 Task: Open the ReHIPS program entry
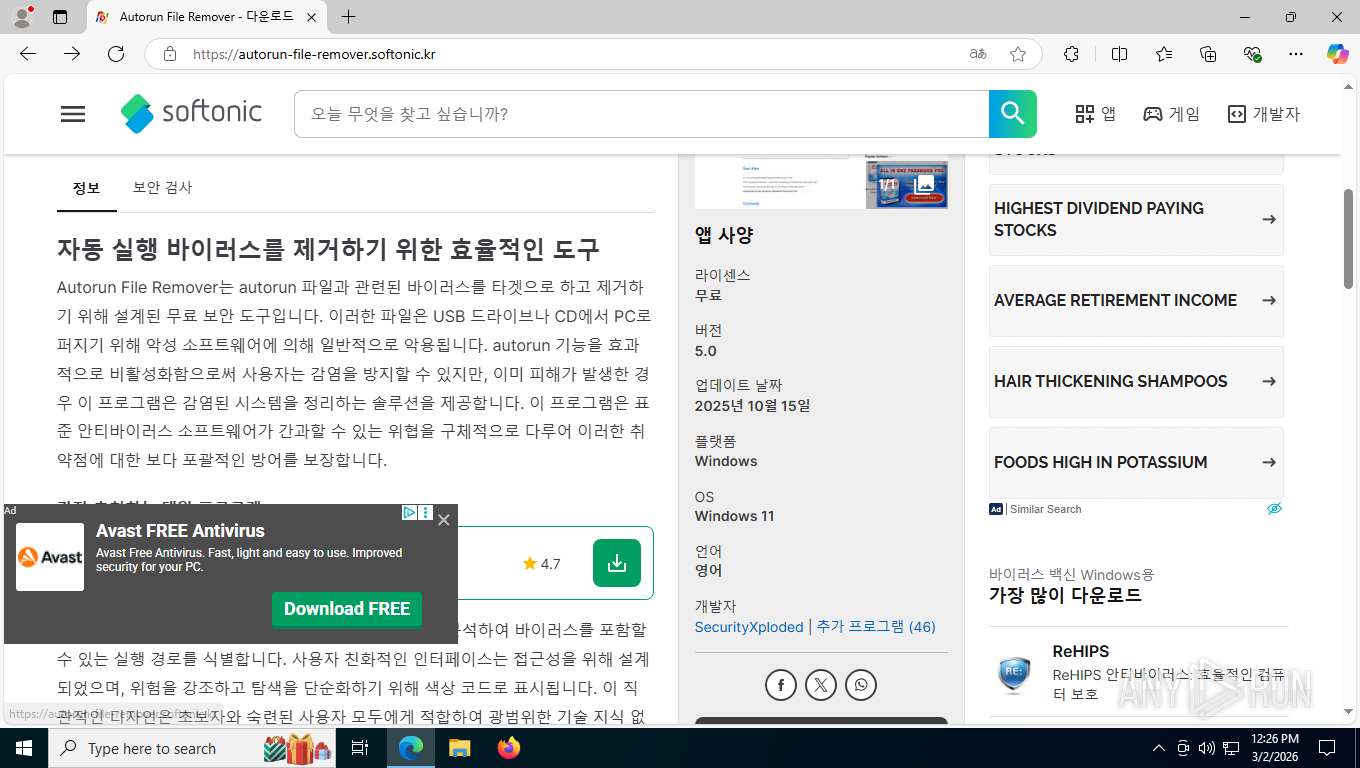(1138, 672)
